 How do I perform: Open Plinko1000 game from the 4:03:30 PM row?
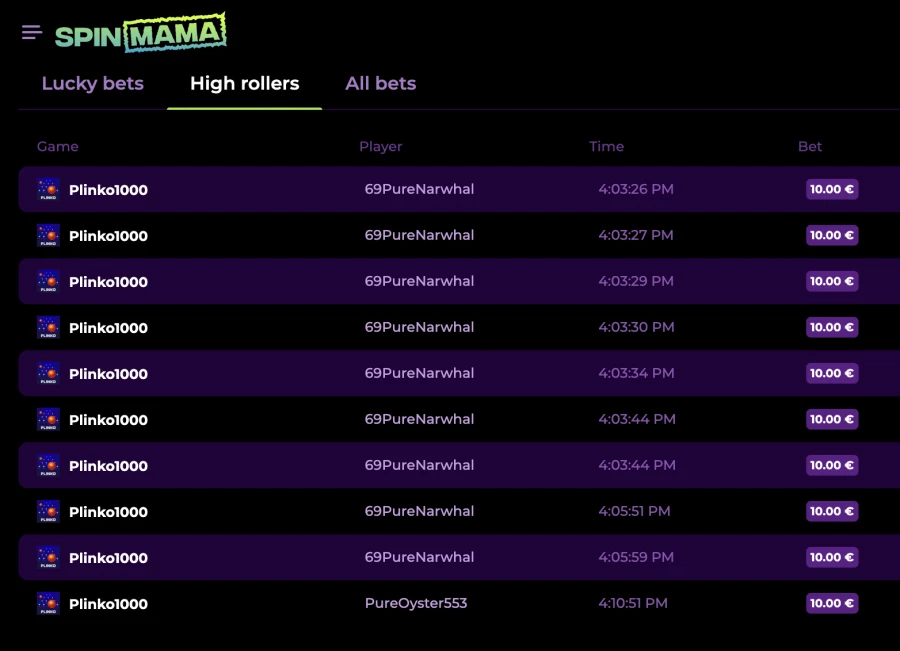(x=108, y=328)
